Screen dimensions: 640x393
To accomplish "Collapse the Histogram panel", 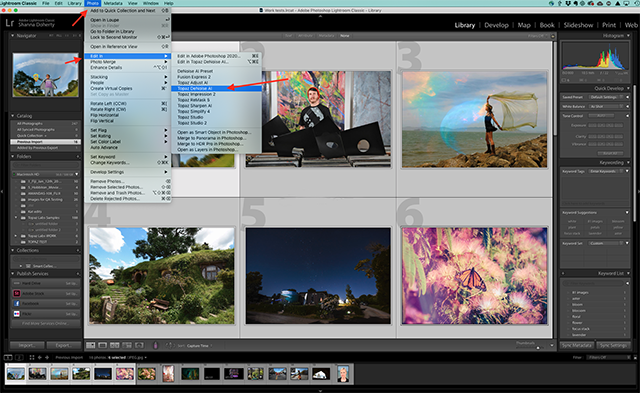I will (628, 36).
